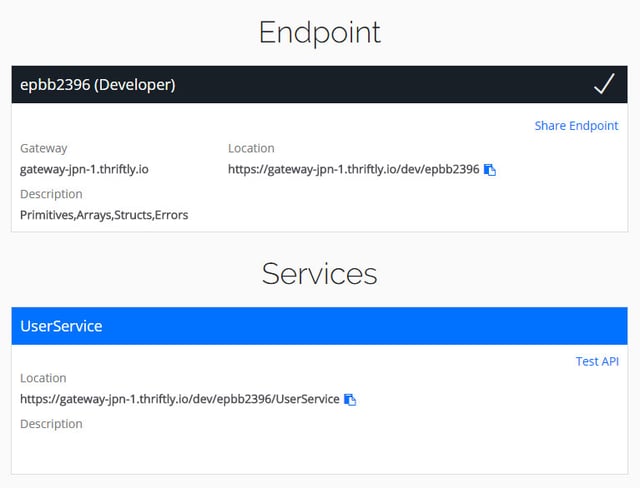Image resolution: width=640 pixels, height=488 pixels.
Task: Click the https://gateway-jpn-1.thriftly.io/dev/epbb2396 URL text
Action: (353, 169)
